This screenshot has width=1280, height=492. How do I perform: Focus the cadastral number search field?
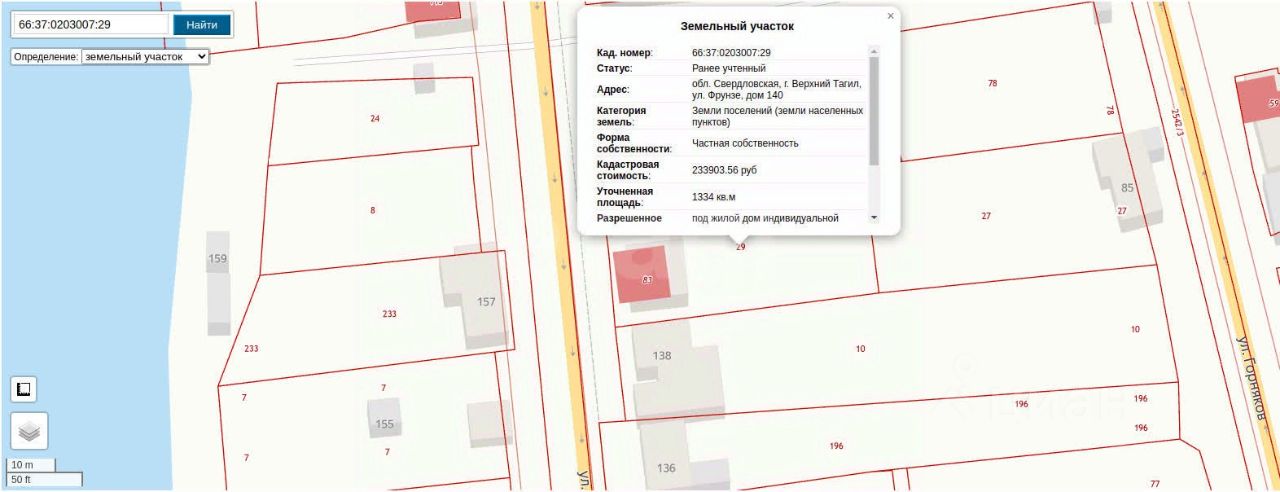(93, 24)
